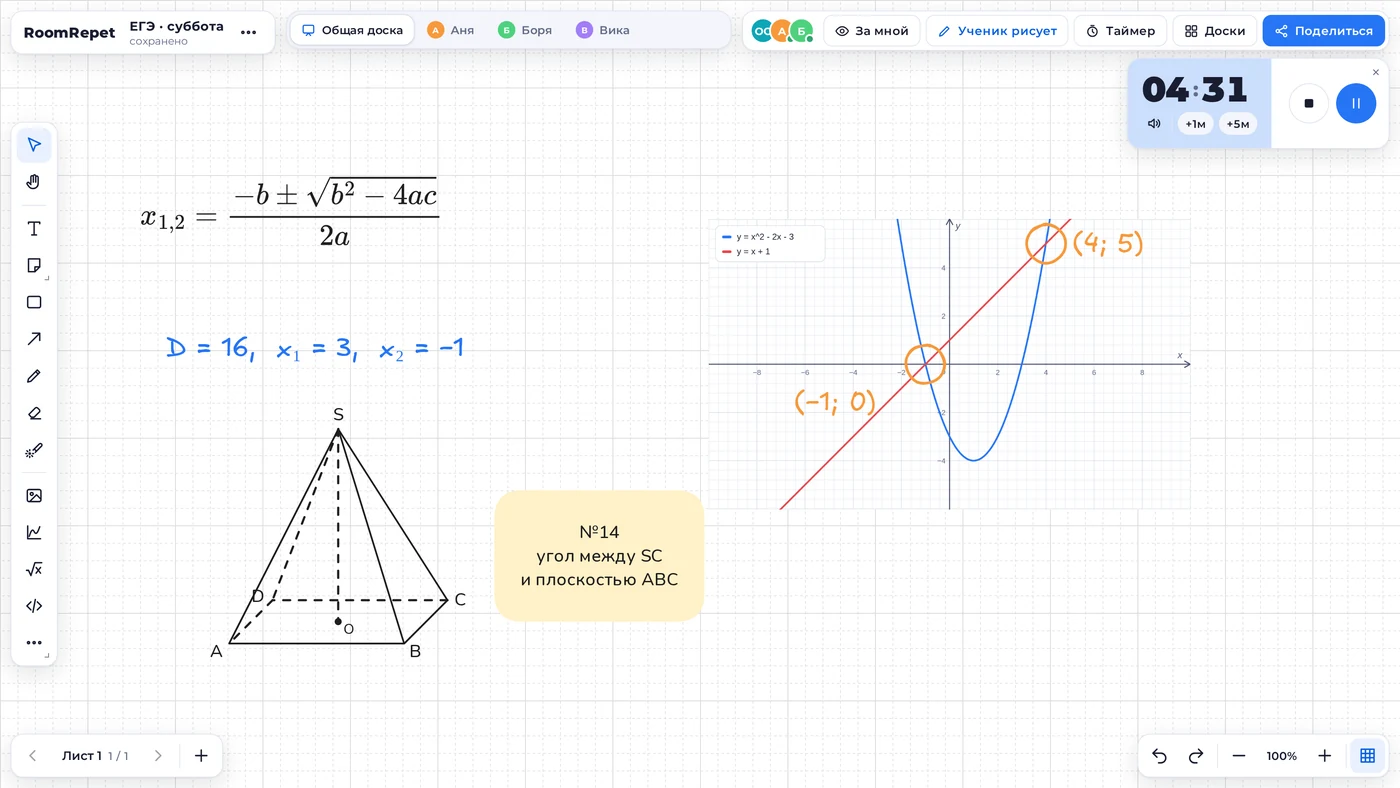This screenshot has height=788, width=1400.
Task: Activate the hand pan tool
Action: (x=34, y=182)
